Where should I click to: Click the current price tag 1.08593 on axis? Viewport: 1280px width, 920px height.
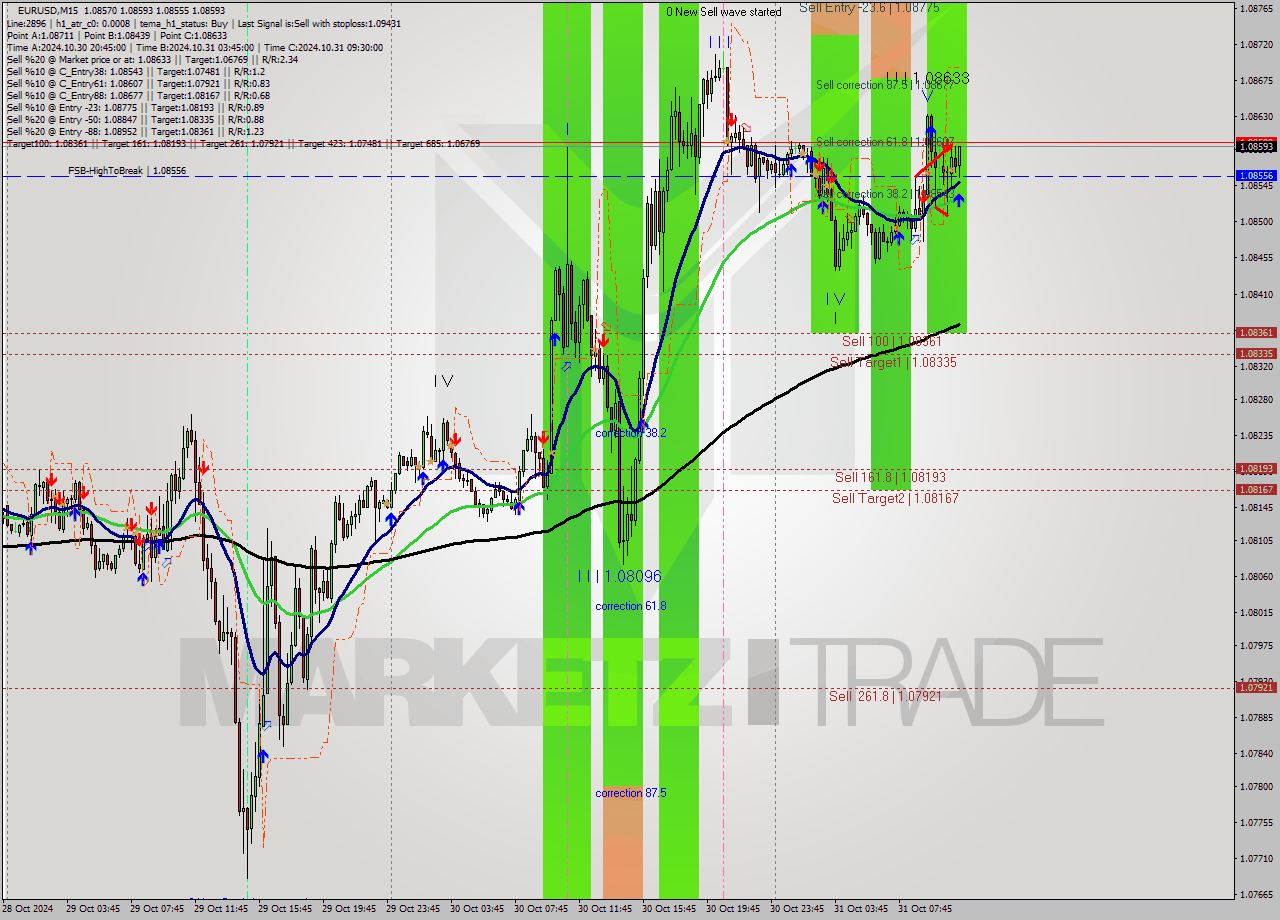click(x=1256, y=146)
